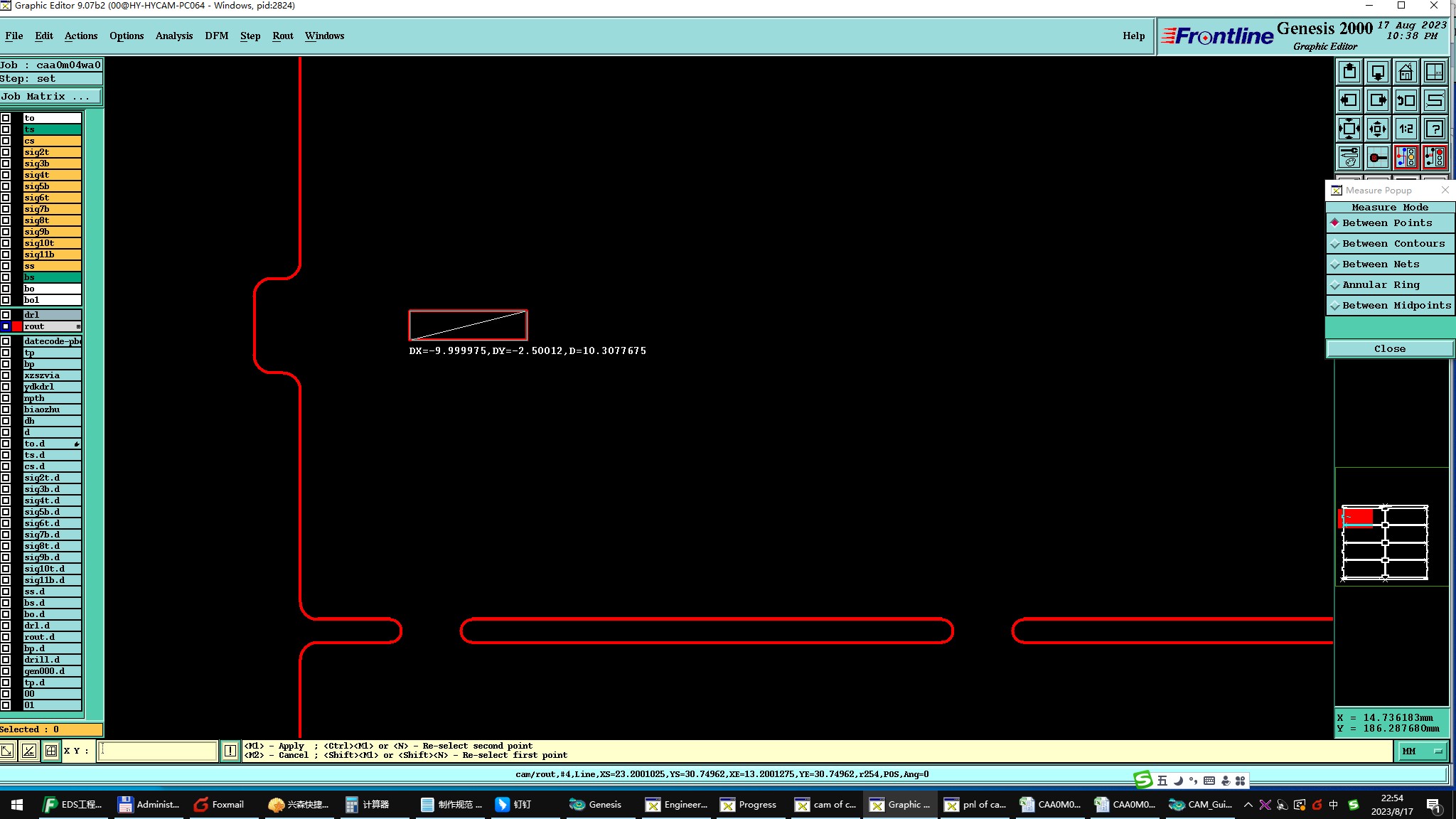Click the red rout layer color swatch

tap(17, 326)
